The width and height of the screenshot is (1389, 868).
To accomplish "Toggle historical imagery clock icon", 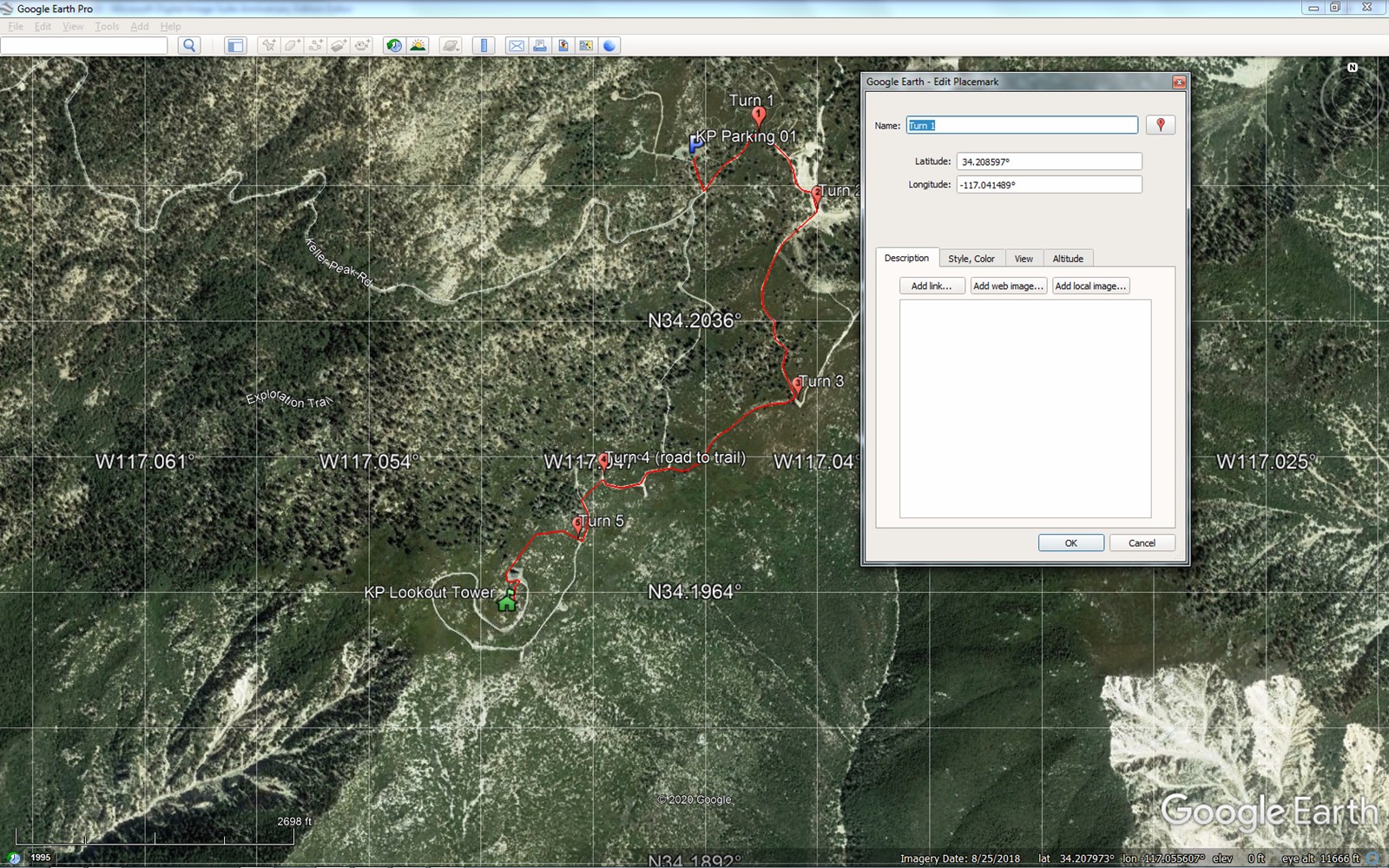I will (x=395, y=46).
